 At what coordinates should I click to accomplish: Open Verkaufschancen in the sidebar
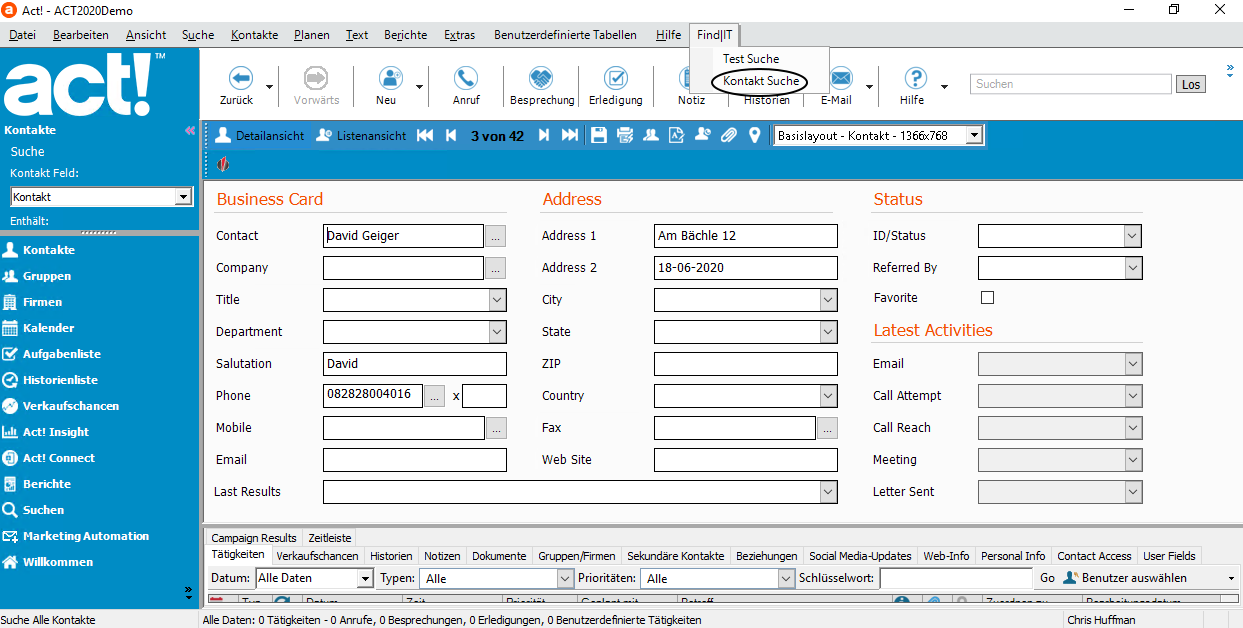pos(71,406)
